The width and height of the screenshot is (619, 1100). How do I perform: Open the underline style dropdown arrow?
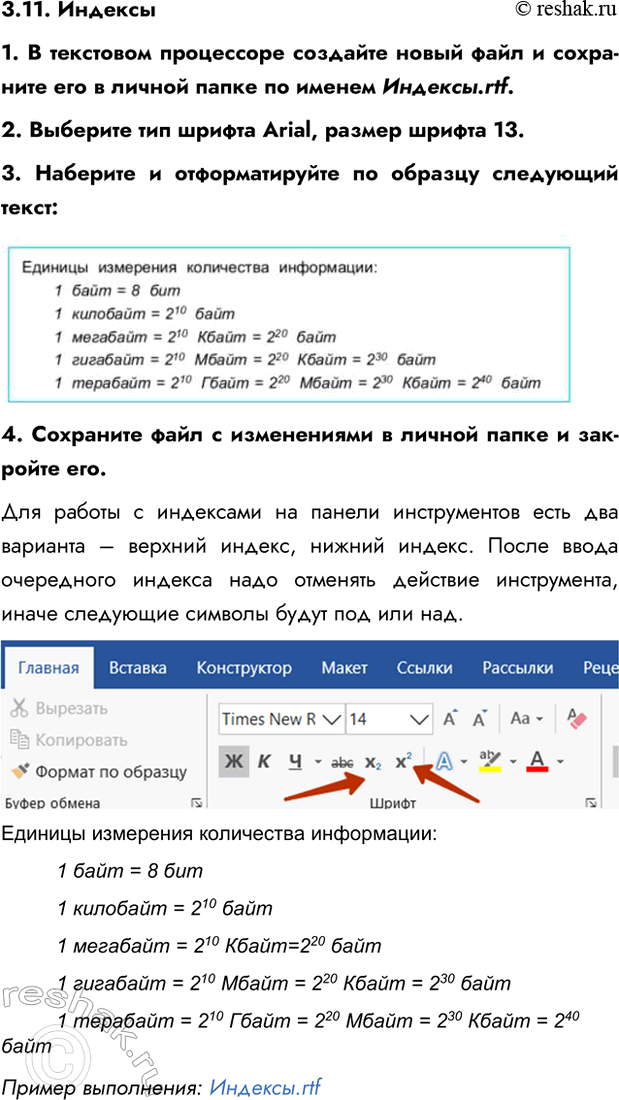(x=318, y=763)
